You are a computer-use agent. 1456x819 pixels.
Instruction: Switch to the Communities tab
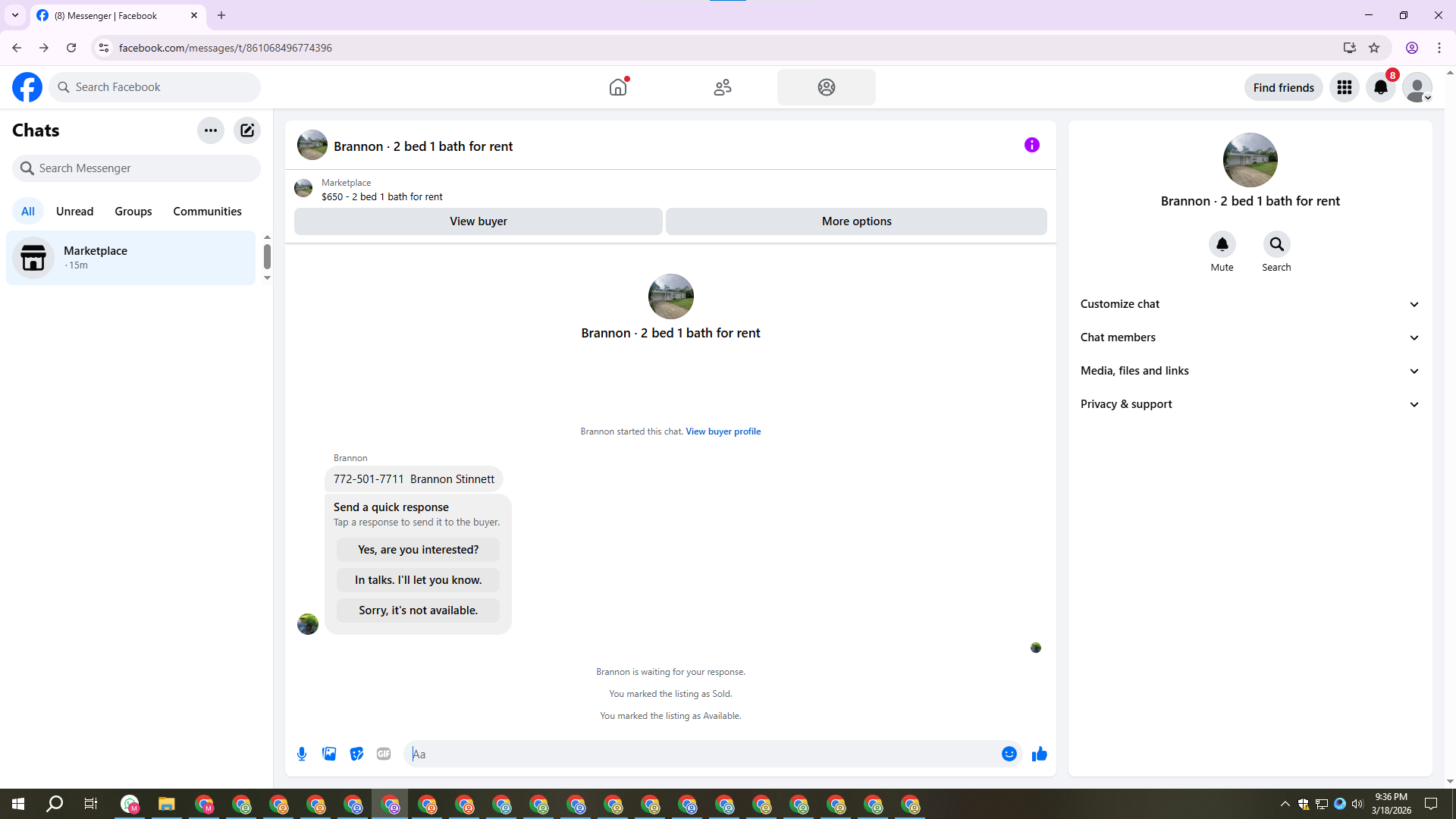(x=207, y=212)
